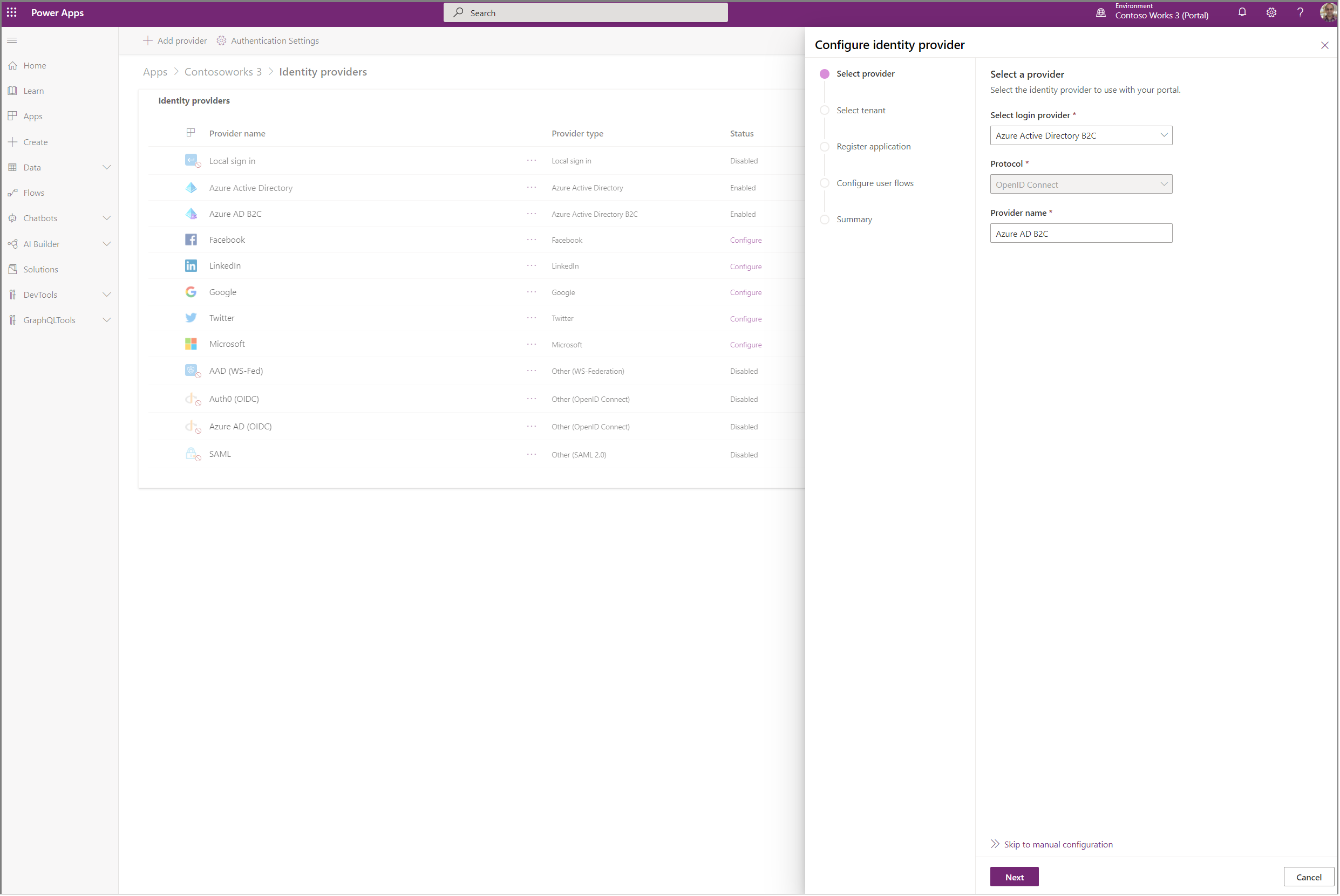Collapse the left navigation hamburger icon
The height and width of the screenshot is (896, 1340).
tap(12, 40)
